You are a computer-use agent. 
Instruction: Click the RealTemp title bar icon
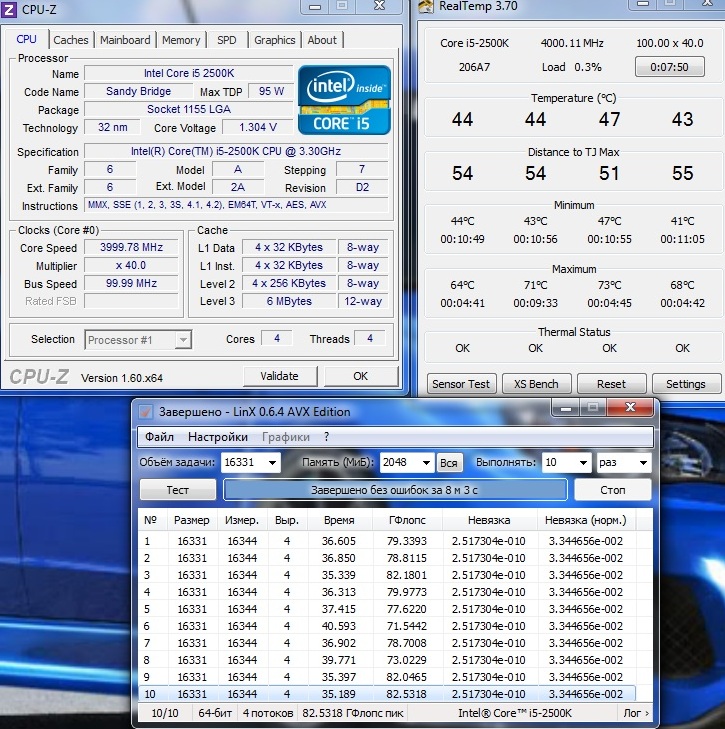pos(426,7)
